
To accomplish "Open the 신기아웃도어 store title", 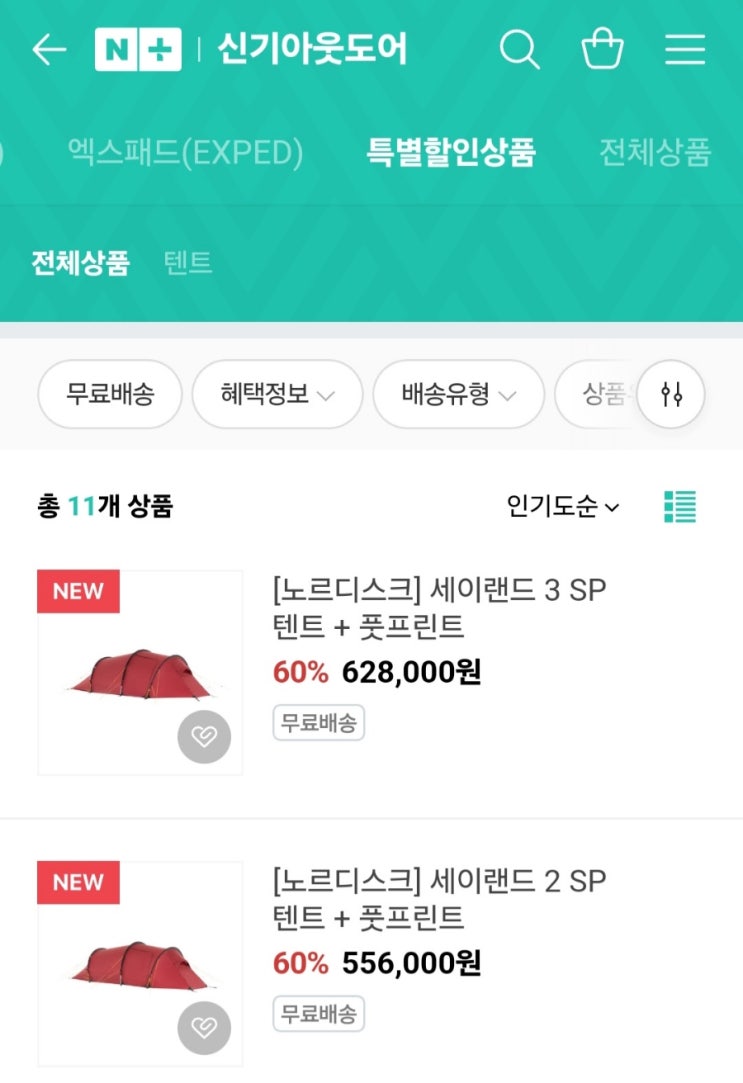I will tap(313, 49).
